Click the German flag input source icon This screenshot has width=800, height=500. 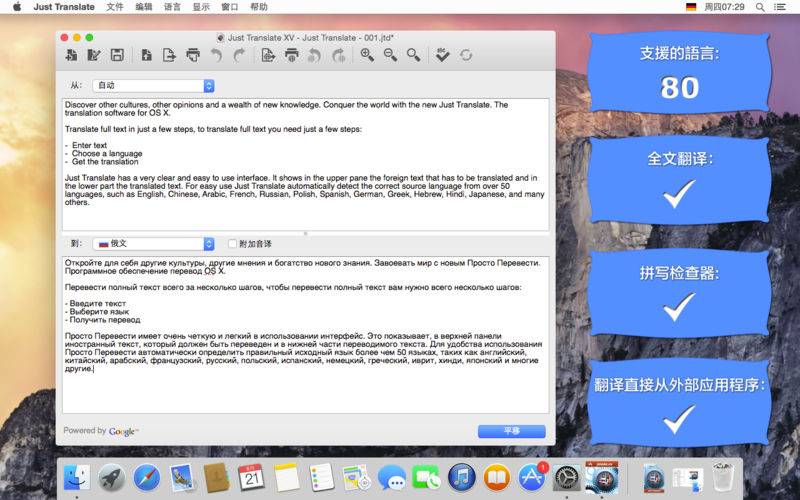coord(691,7)
